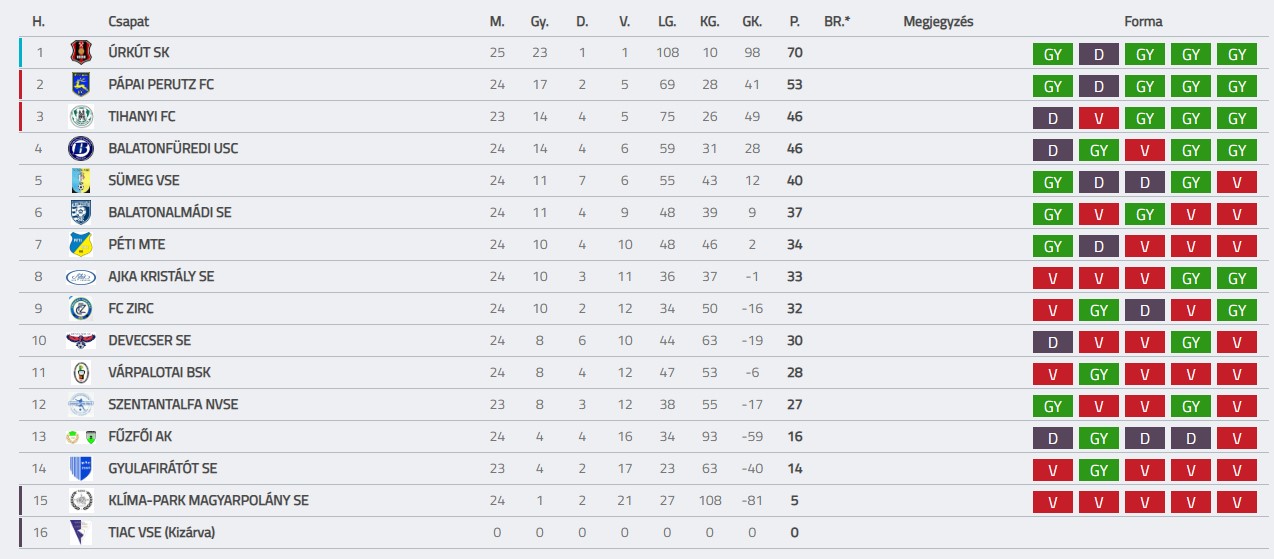Click the Csapat column header
Viewport: 1274px width, 559px height.
(128, 21)
